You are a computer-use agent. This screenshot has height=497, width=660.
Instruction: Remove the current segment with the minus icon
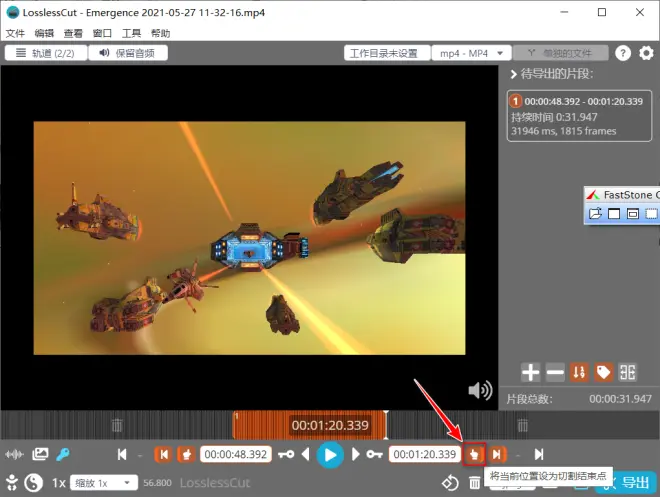[x=555, y=372]
